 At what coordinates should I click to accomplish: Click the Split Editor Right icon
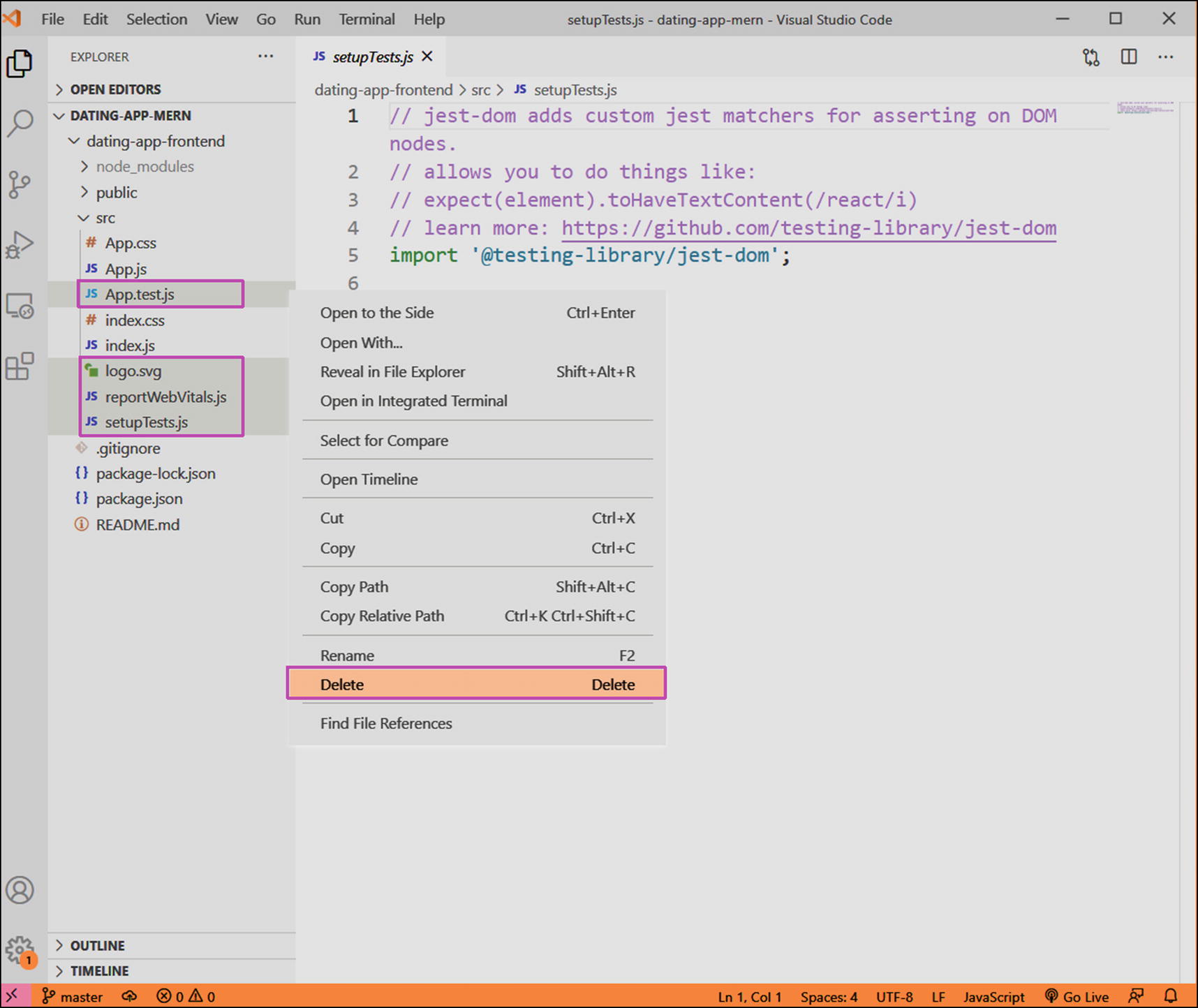[x=1128, y=57]
